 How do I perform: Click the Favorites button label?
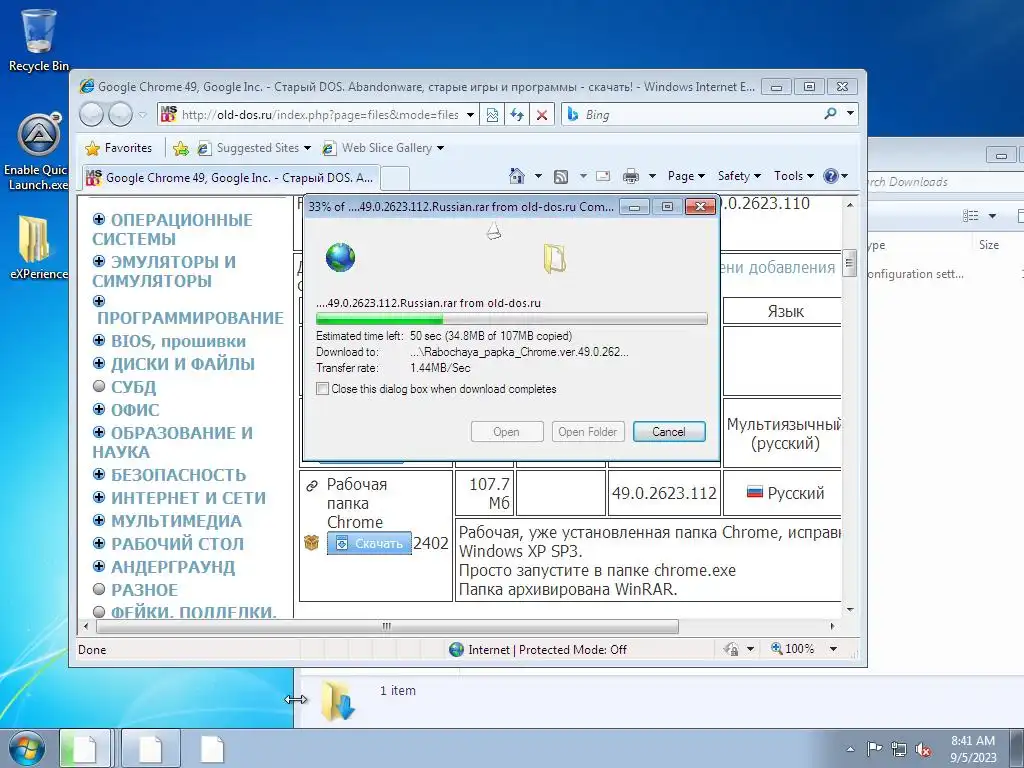(x=128, y=148)
